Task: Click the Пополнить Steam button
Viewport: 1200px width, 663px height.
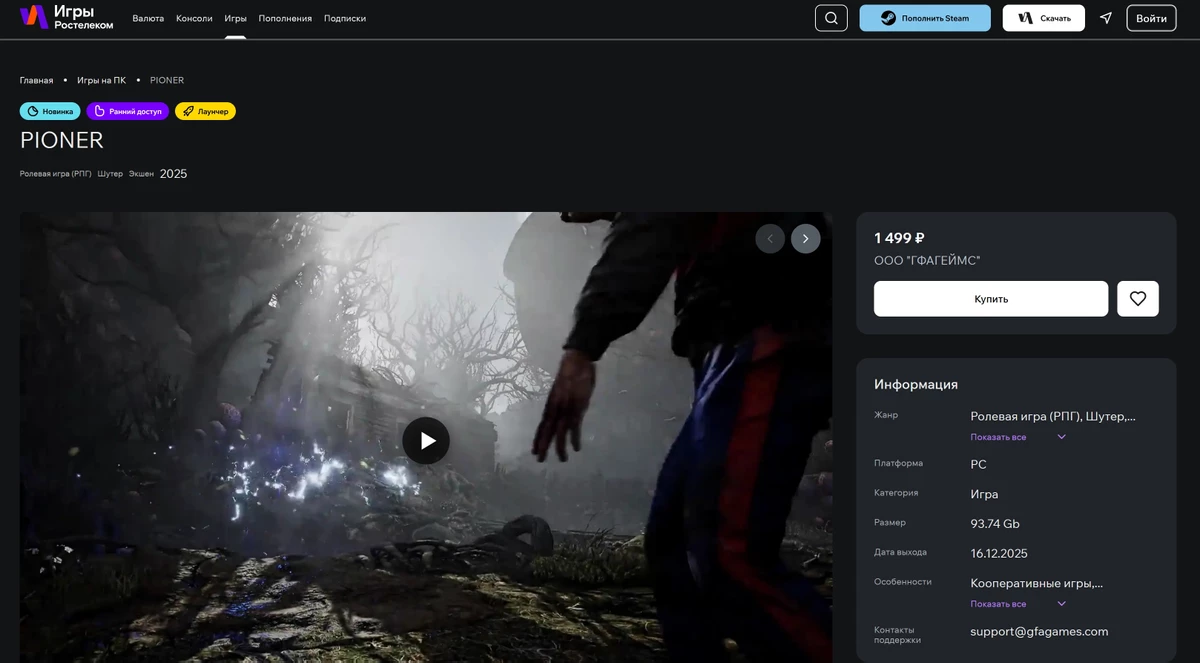Action: [x=924, y=18]
